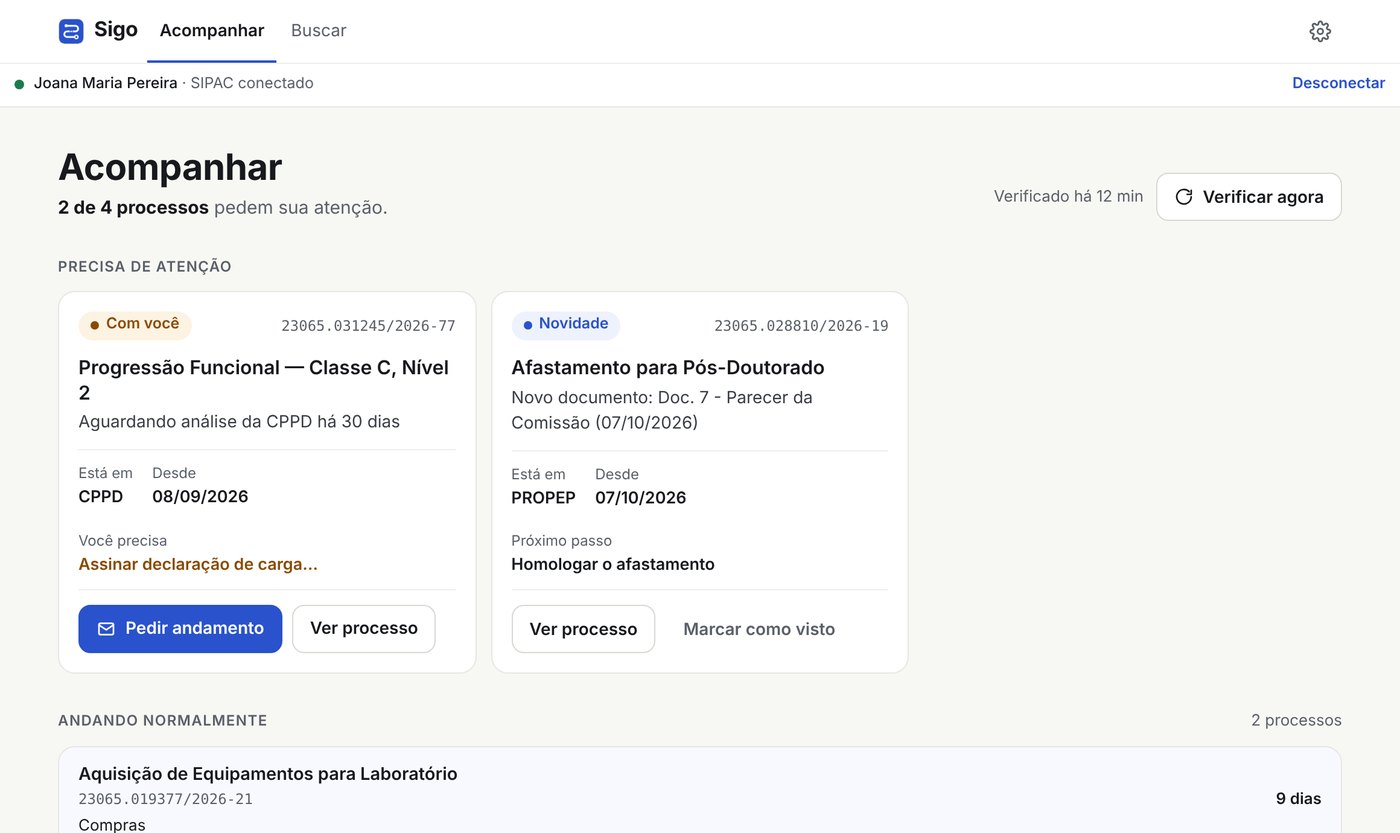This screenshot has width=1400, height=833.
Task: Click the title "Progressão Funcional — Classe C, Nível 2"
Action: point(264,380)
